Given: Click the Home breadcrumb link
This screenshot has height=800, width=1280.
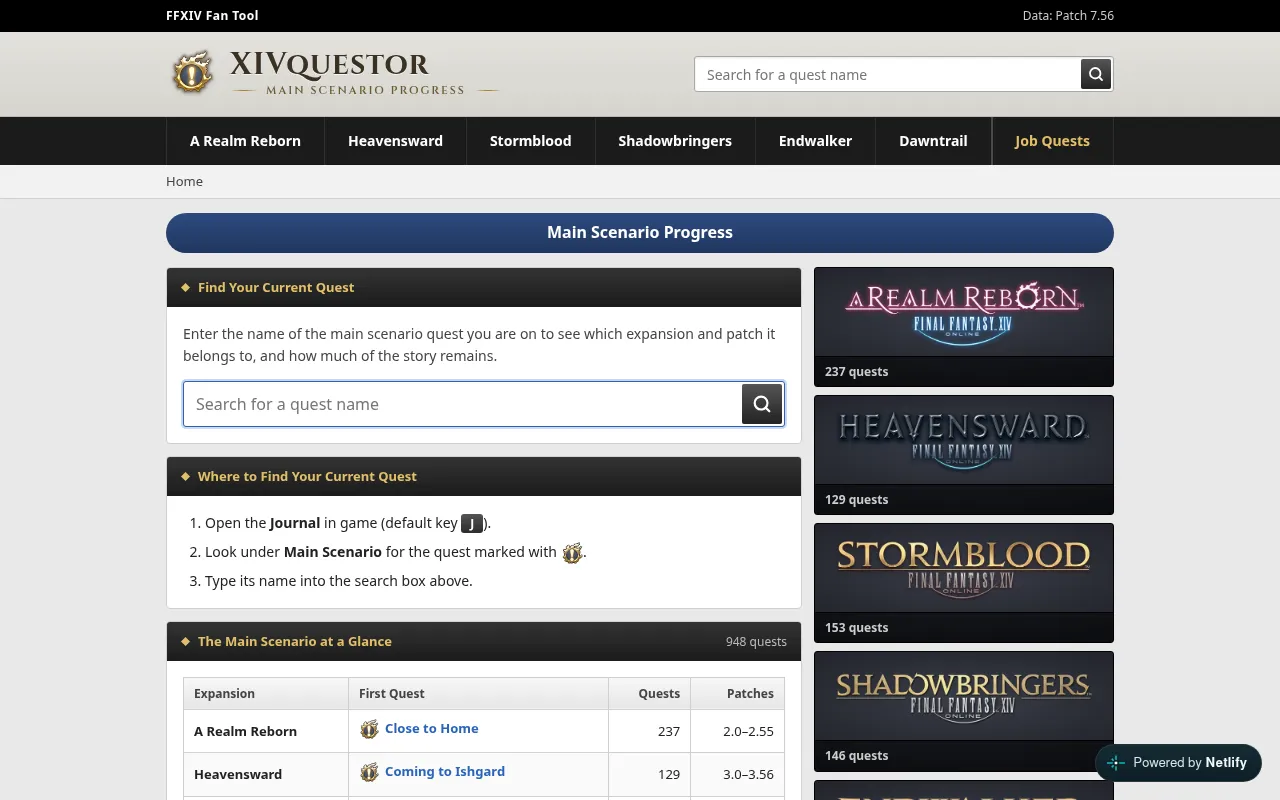Looking at the screenshot, I should (184, 181).
